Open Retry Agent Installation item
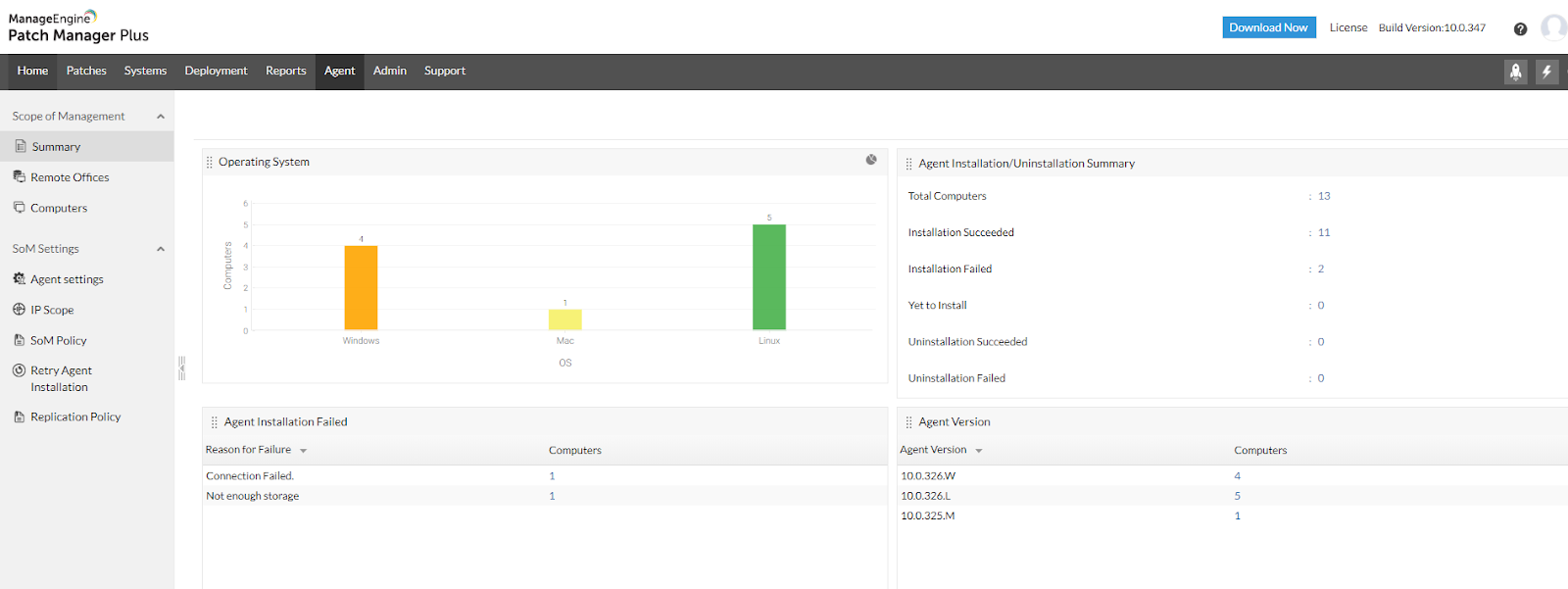This screenshot has height=589, width=1568. [61, 378]
